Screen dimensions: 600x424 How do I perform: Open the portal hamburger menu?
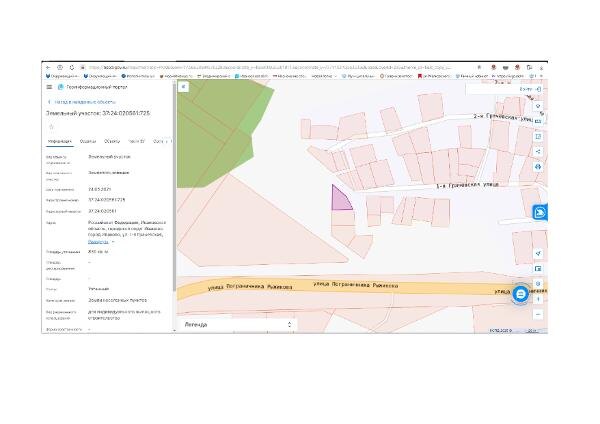pos(49,87)
